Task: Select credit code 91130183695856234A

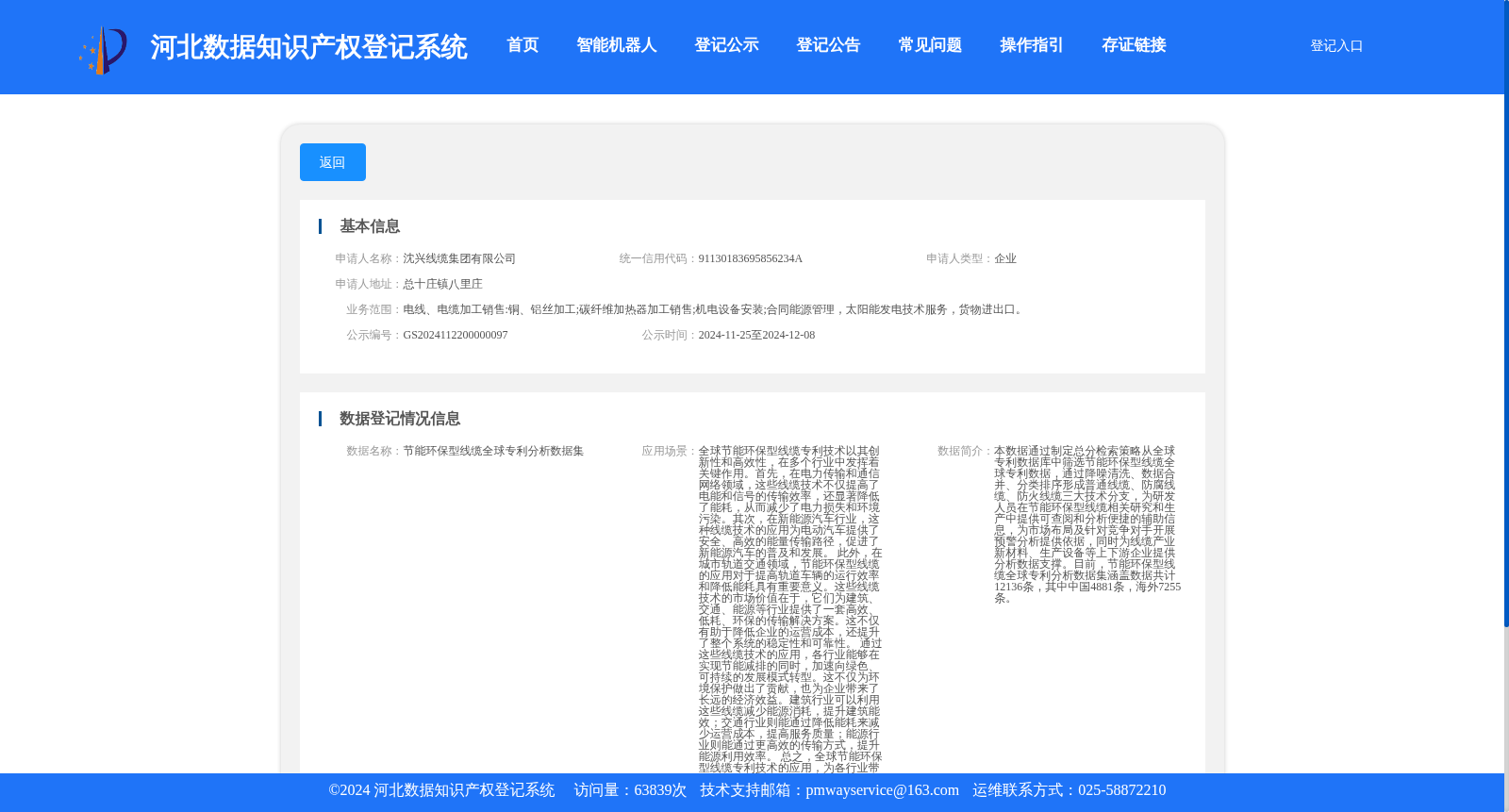Action: click(x=750, y=258)
